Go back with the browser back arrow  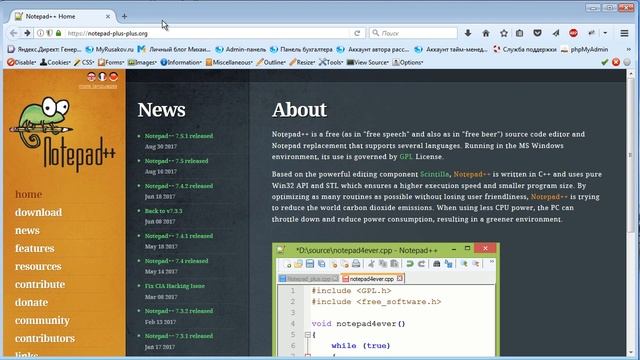tap(14, 33)
